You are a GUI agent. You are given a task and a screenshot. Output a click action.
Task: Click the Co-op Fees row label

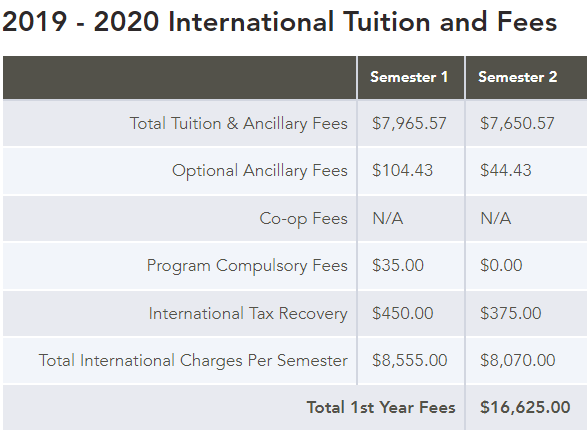[x=303, y=219]
